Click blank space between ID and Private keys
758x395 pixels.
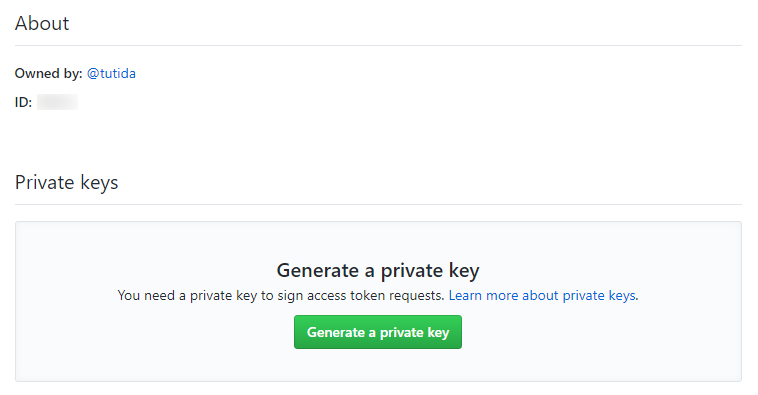coord(378,140)
